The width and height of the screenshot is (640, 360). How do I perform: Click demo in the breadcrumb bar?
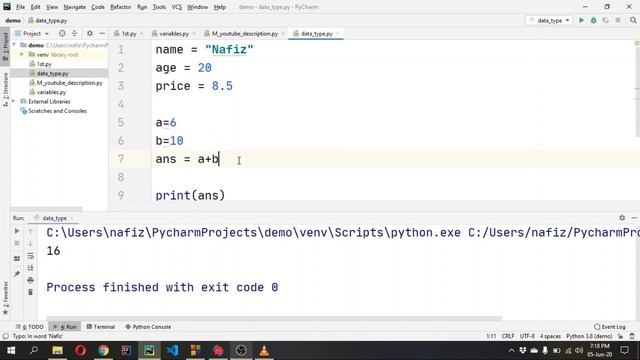[x=13, y=20]
